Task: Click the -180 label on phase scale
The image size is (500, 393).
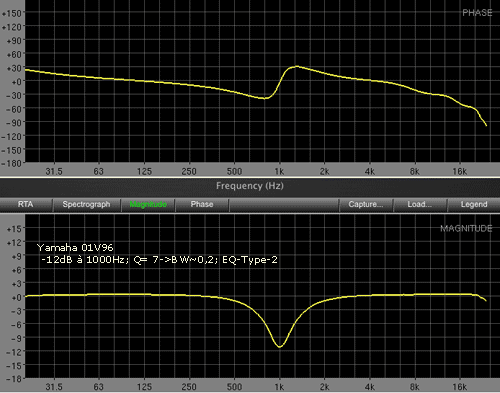Action: pos(12,164)
